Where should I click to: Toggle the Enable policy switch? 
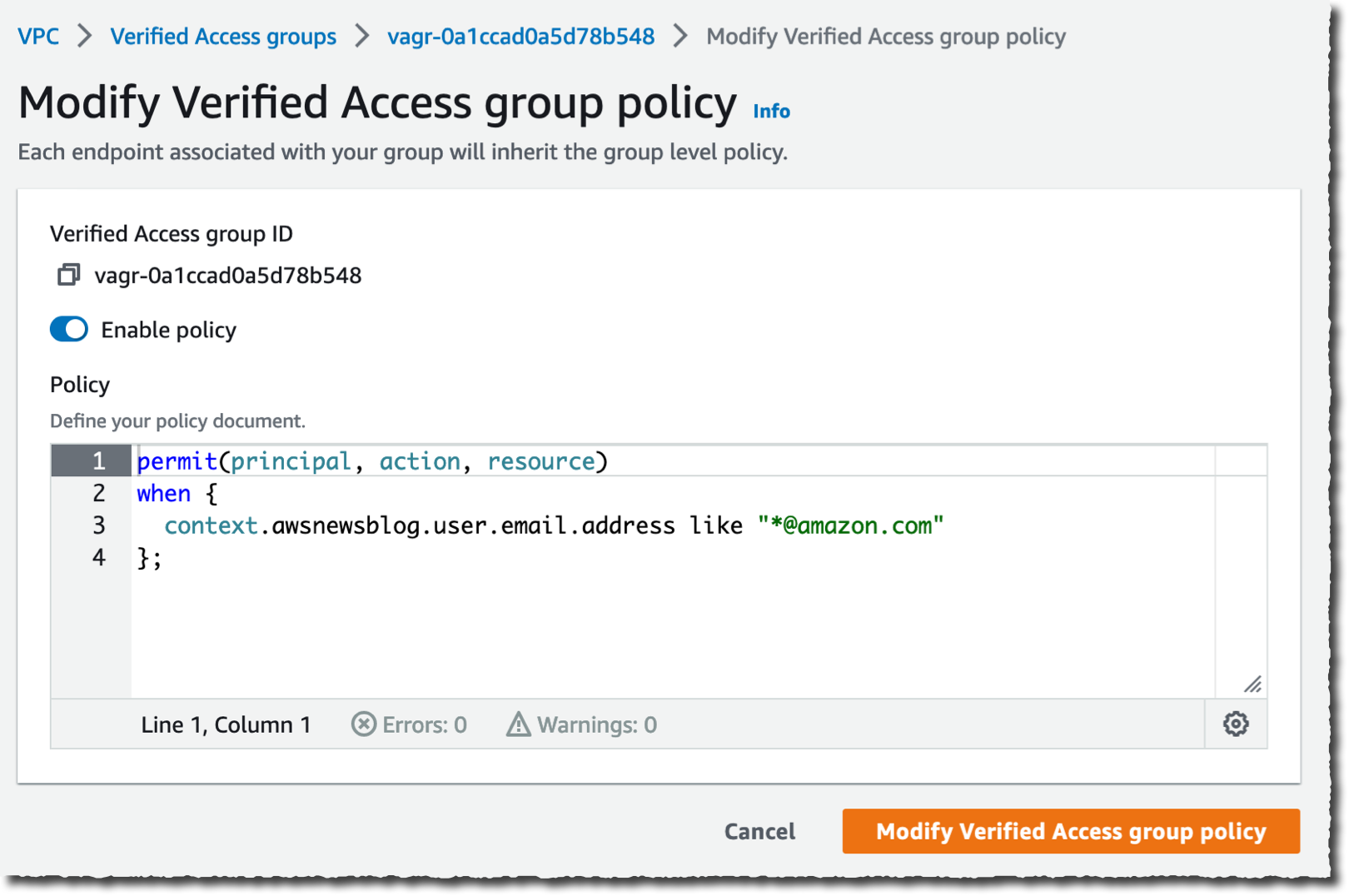point(69,330)
